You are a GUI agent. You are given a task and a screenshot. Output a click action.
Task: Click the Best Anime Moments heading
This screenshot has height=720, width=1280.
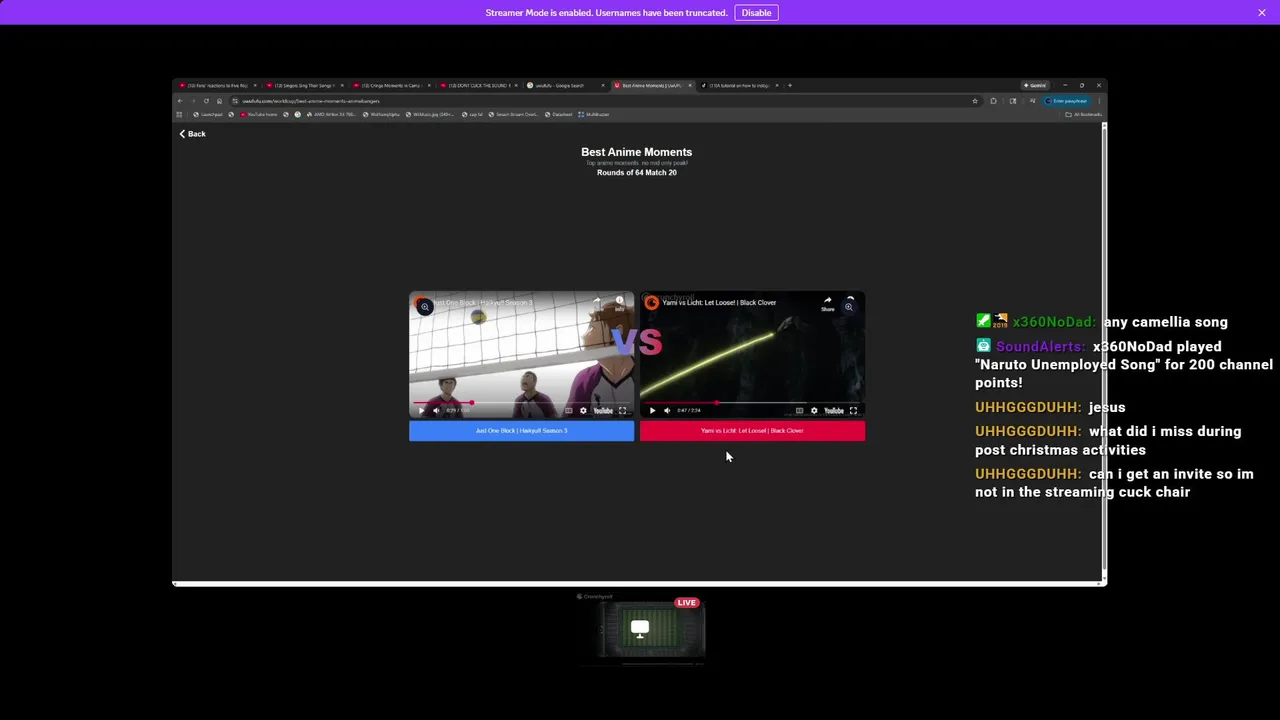(x=637, y=152)
